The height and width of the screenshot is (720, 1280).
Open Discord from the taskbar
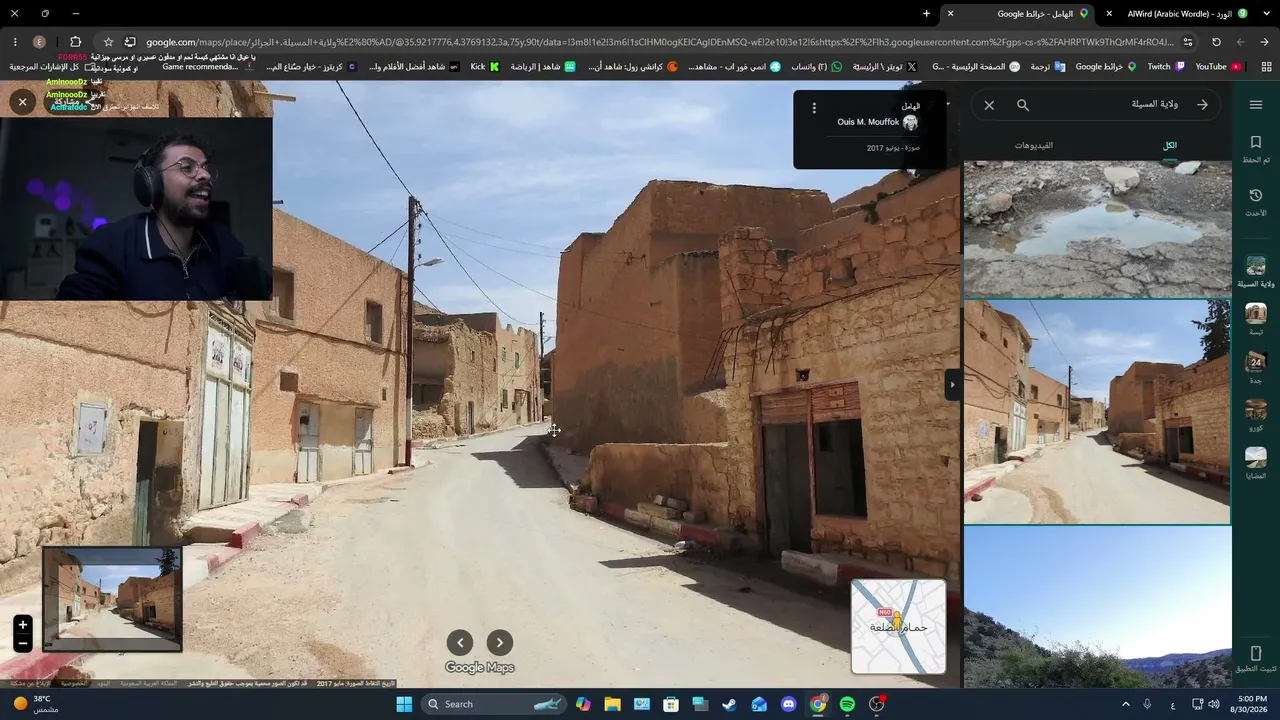(789, 704)
